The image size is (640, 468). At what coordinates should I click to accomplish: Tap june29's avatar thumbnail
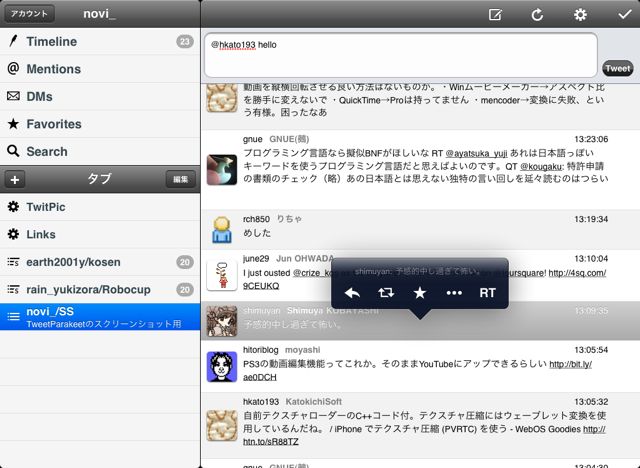click(x=222, y=275)
